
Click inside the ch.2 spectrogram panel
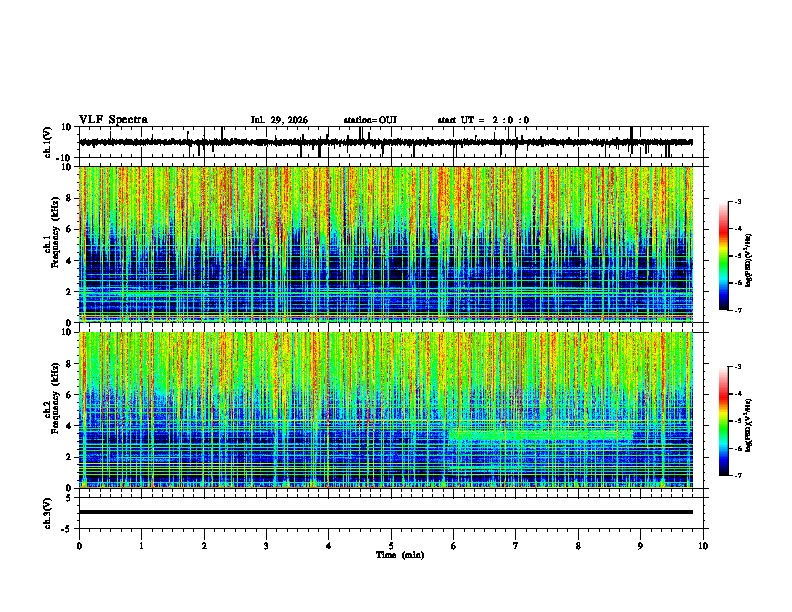[x=386, y=410]
